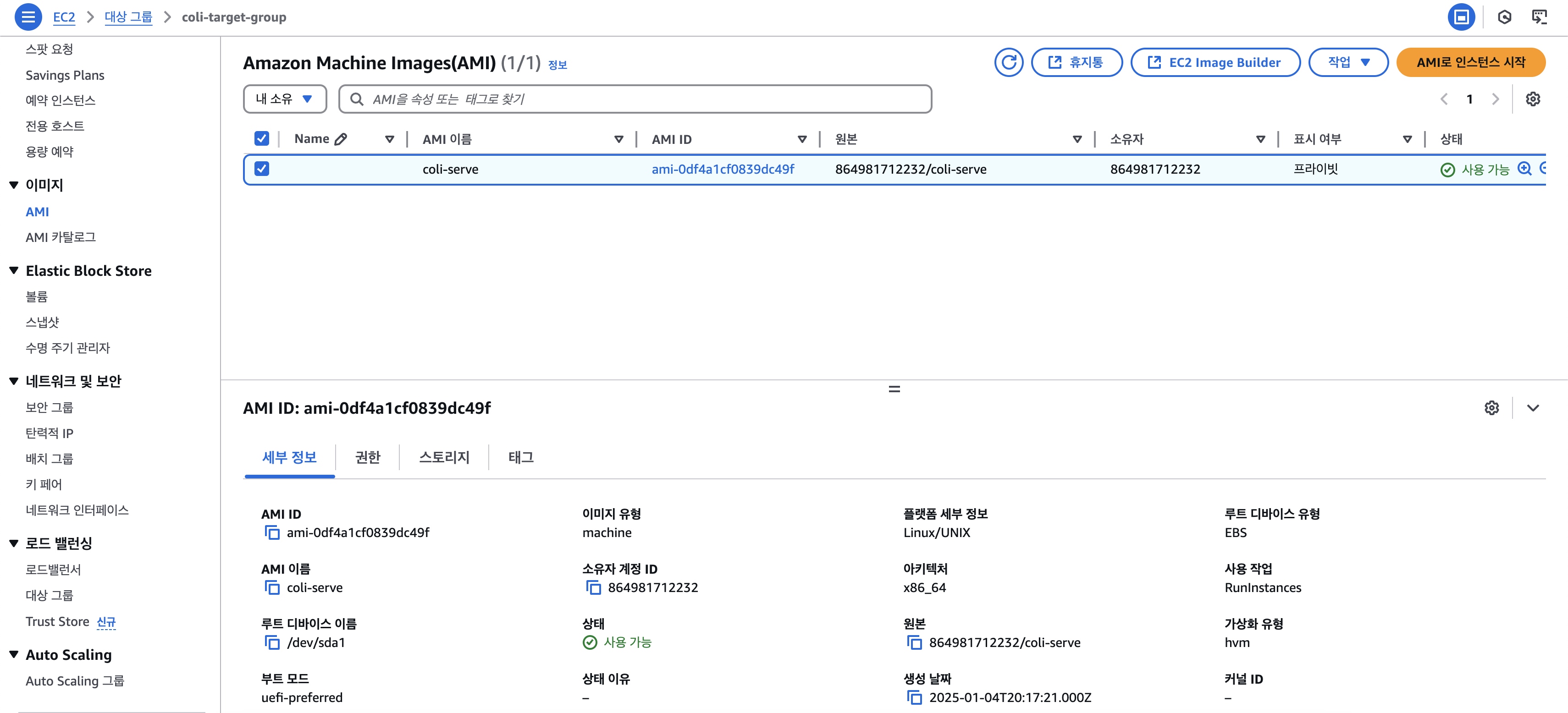Click EC2 breadcrumb link
This screenshot has width=1568, height=713.
[x=64, y=17]
